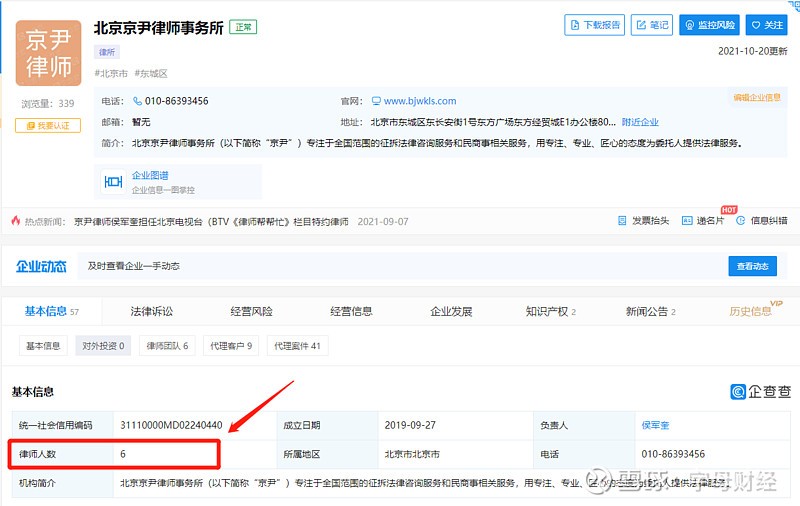Click the 京尹律师 company logo
The height and width of the screenshot is (506, 800).
point(48,54)
